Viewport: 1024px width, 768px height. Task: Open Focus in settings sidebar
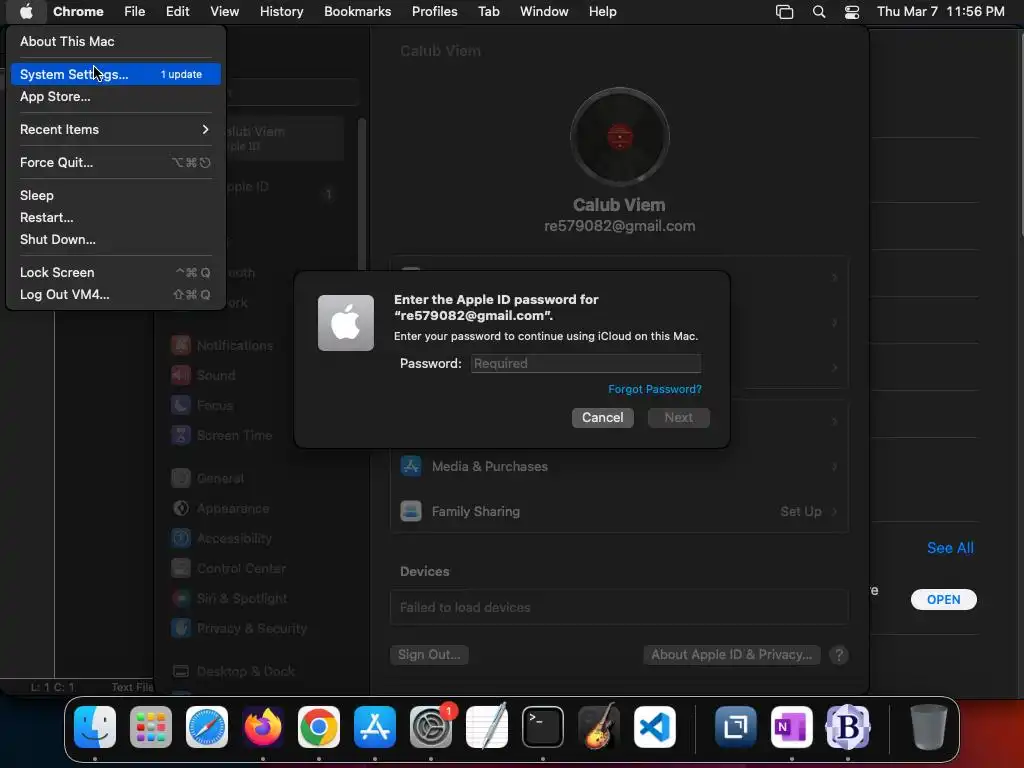coord(202,406)
